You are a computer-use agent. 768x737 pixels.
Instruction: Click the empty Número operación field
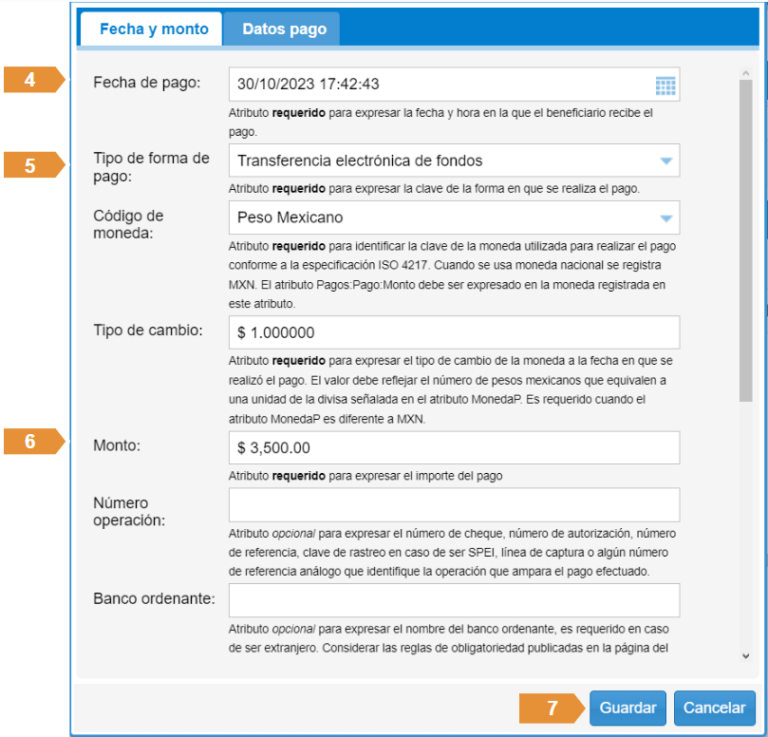click(x=454, y=505)
